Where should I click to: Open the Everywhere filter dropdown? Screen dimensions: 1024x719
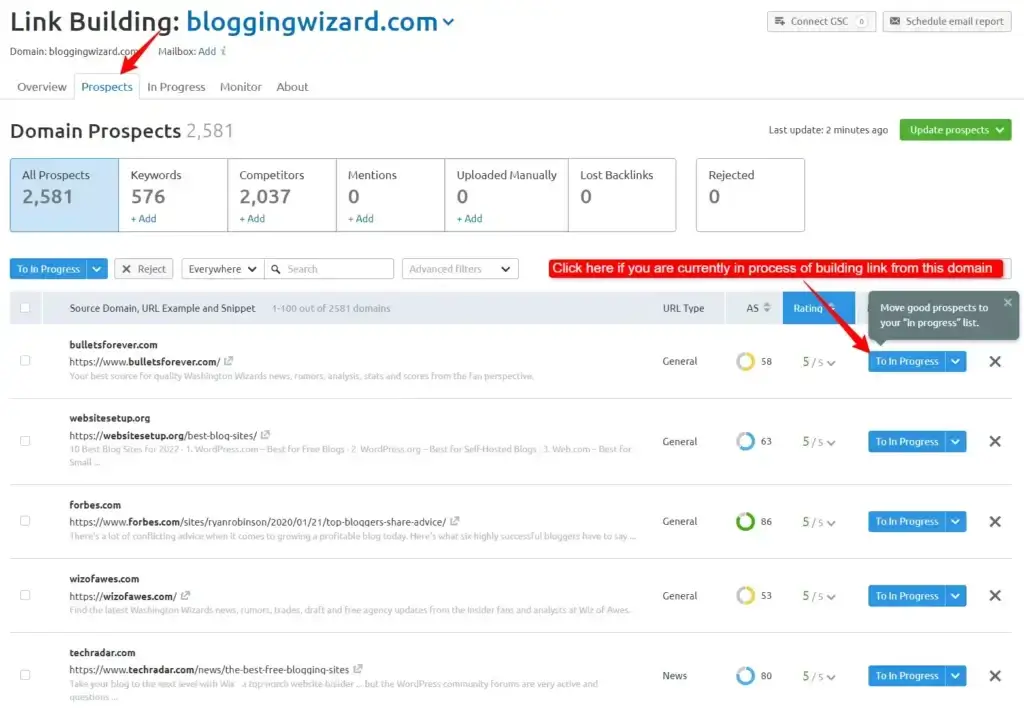pyautogui.click(x=222, y=268)
